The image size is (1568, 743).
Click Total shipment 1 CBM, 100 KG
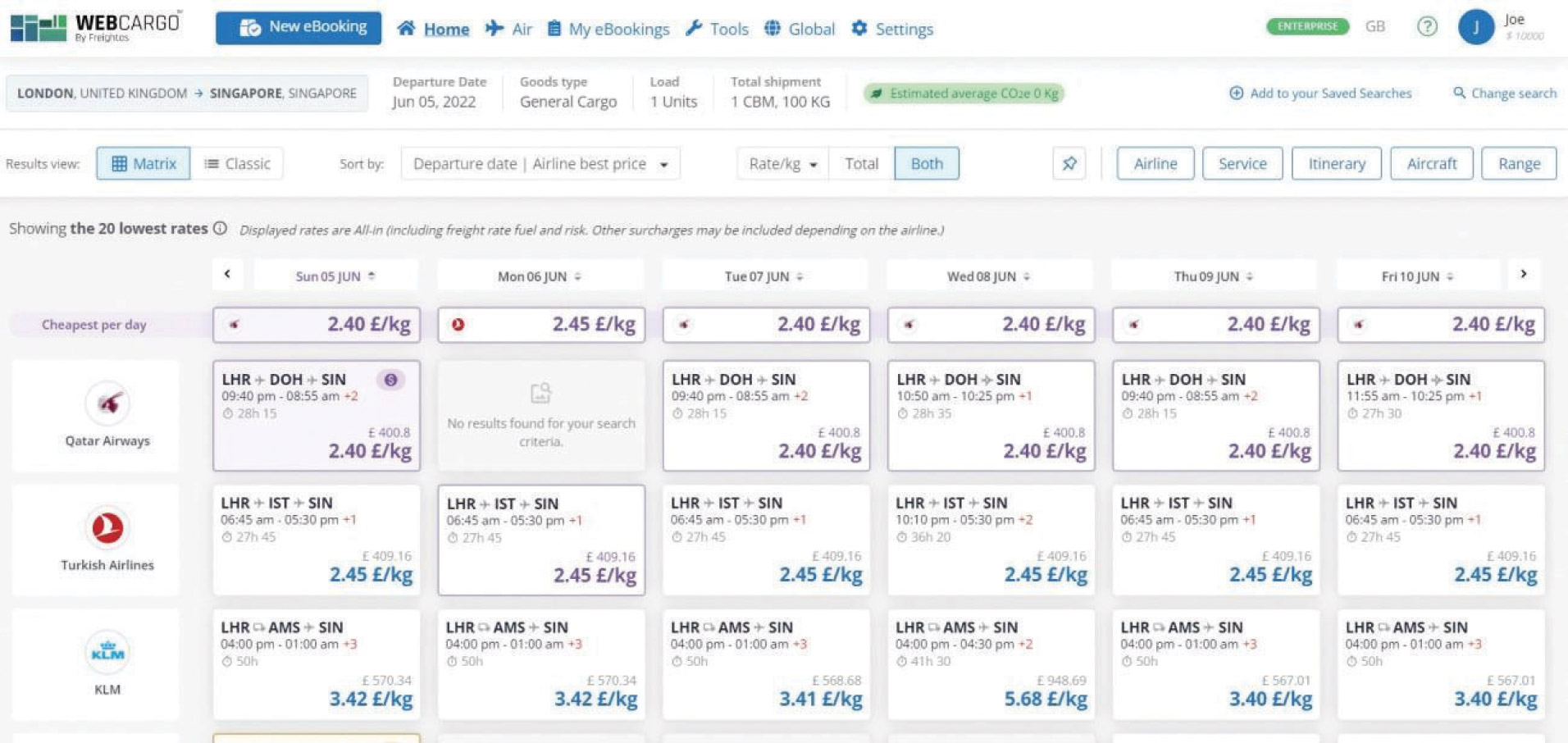pyautogui.click(x=780, y=92)
